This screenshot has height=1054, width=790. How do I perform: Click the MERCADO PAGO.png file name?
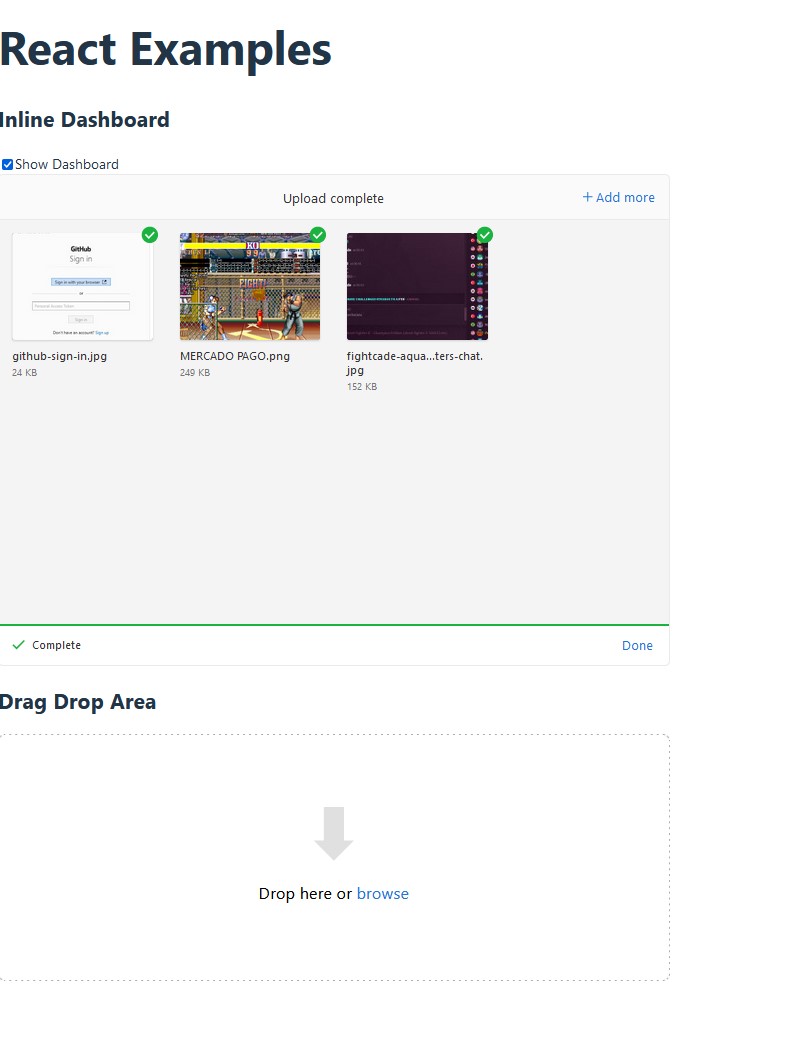click(x=235, y=356)
